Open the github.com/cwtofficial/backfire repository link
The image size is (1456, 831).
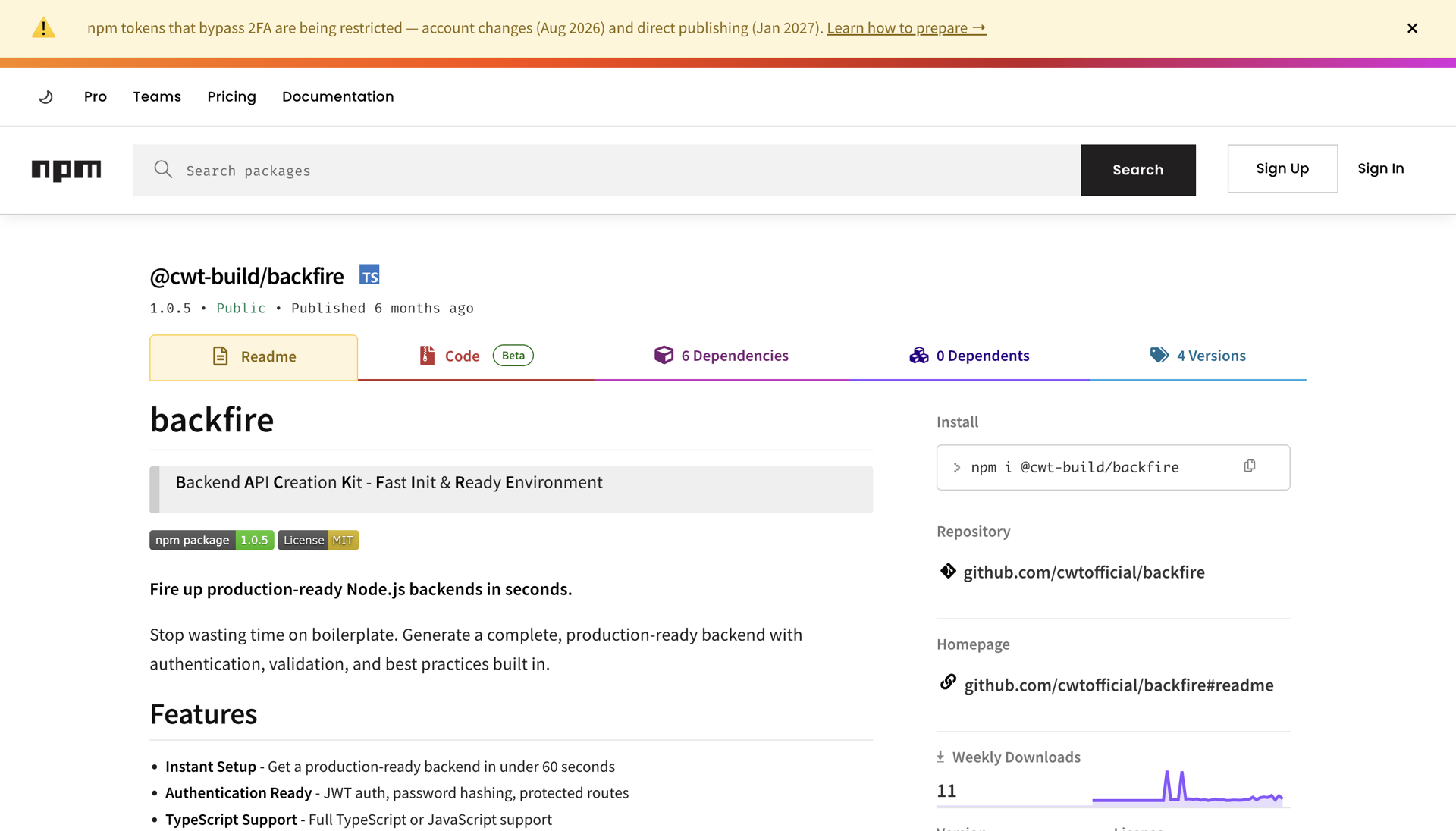tap(1084, 572)
